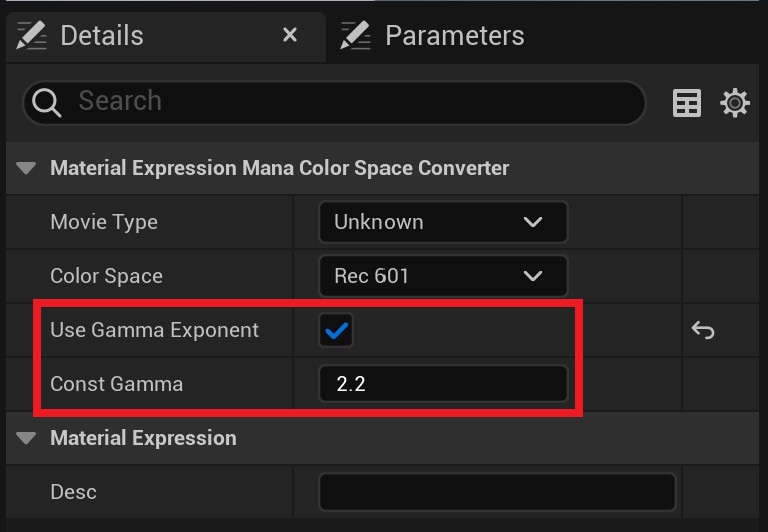
Task: Click the Details tab pencil icon
Action: click(32, 36)
